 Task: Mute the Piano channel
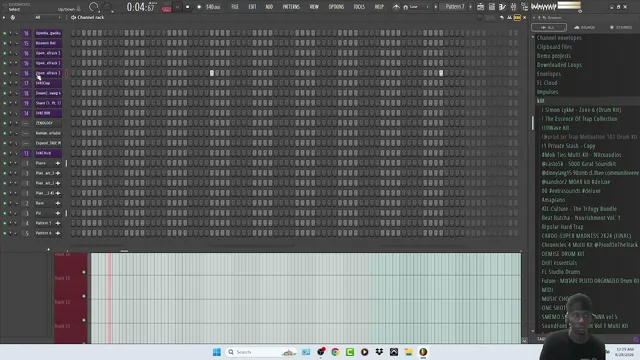click(4, 163)
